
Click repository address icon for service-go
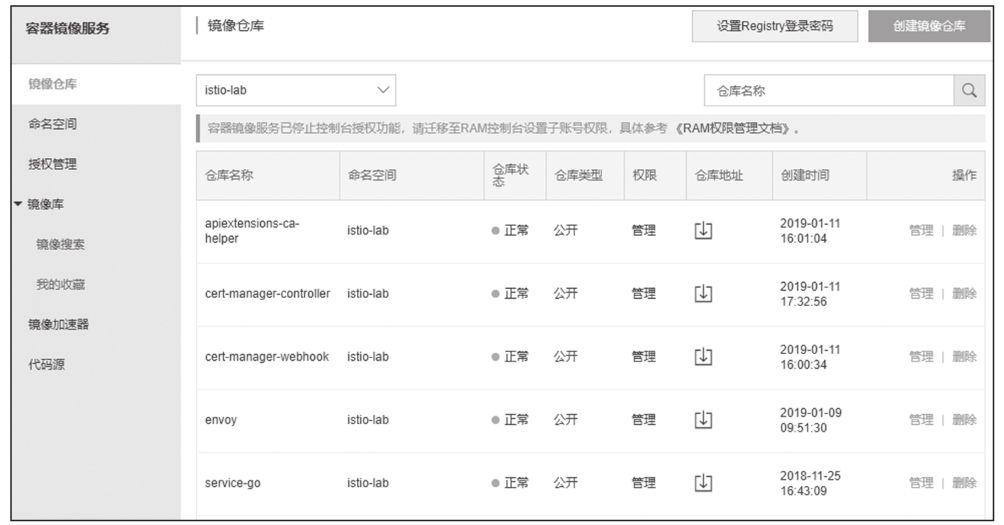point(703,482)
